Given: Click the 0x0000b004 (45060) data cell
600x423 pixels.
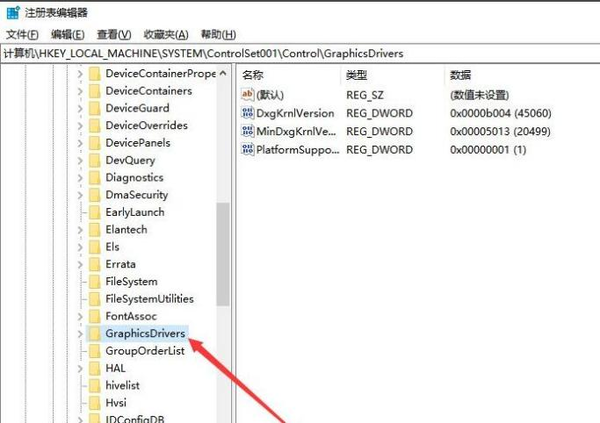Looking at the screenshot, I should (x=501, y=113).
